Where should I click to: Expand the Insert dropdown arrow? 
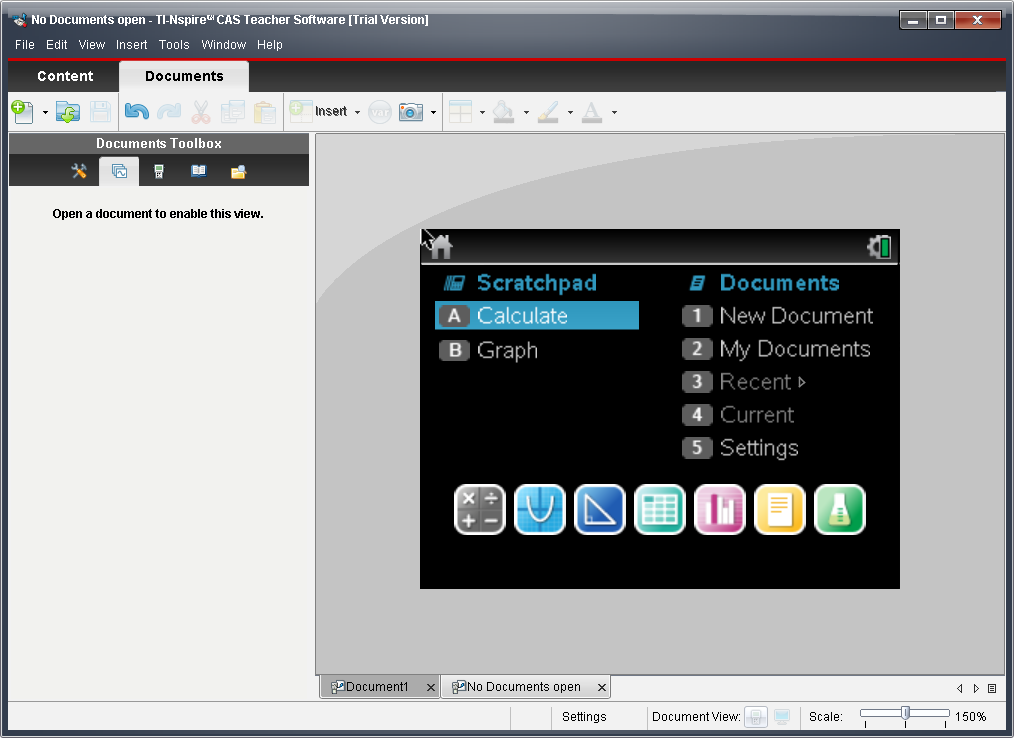[x=357, y=113]
